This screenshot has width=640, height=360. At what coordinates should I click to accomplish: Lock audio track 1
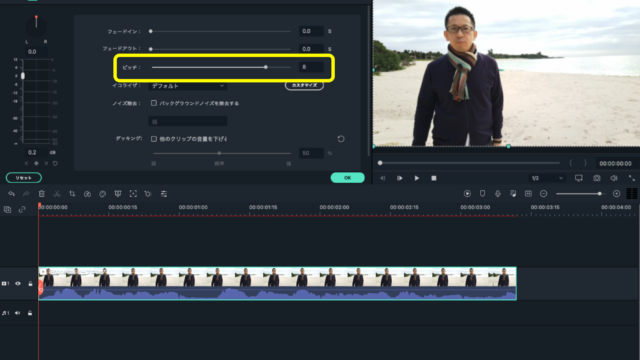pos(30,313)
